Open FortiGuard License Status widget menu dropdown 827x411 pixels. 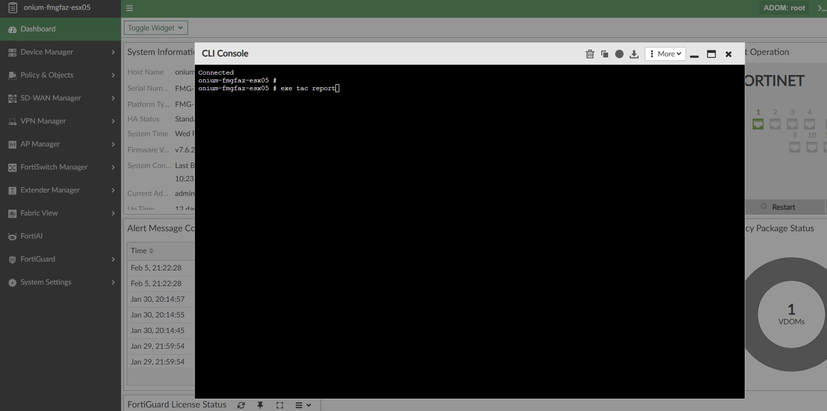(x=303, y=405)
